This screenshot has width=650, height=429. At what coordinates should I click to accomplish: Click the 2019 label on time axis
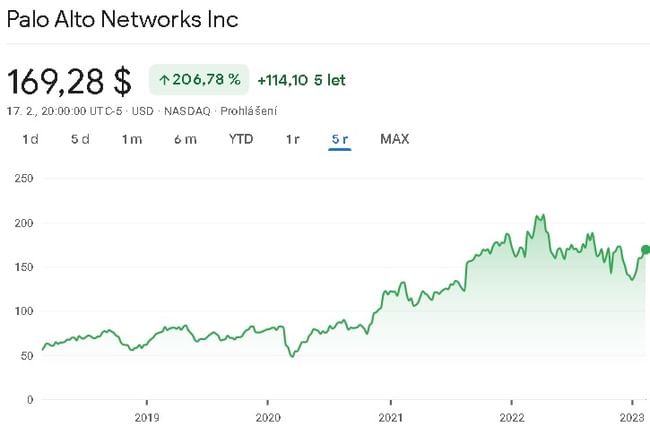[x=146, y=416]
